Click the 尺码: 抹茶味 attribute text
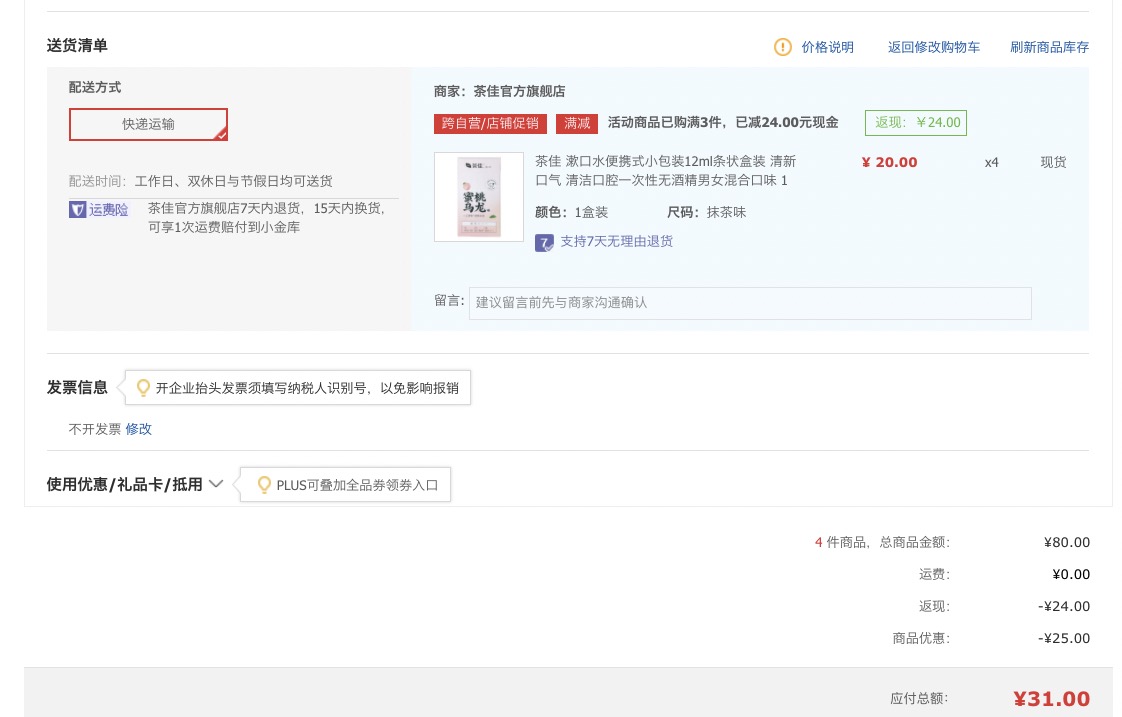Screen dimensions: 1122x717 click(706, 213)
